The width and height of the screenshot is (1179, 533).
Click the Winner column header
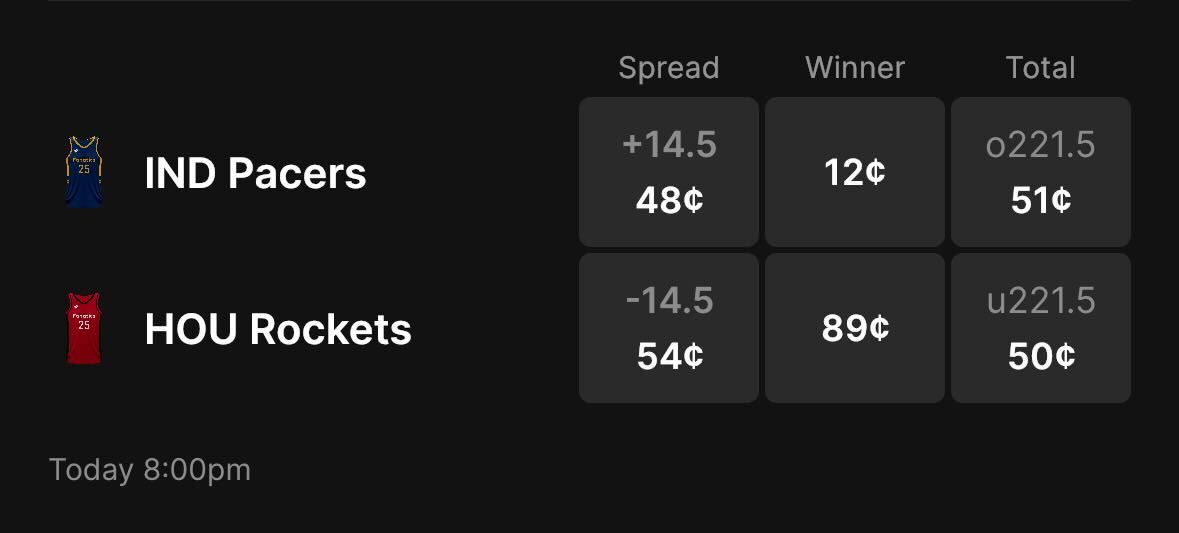click(x=855, y=68)
